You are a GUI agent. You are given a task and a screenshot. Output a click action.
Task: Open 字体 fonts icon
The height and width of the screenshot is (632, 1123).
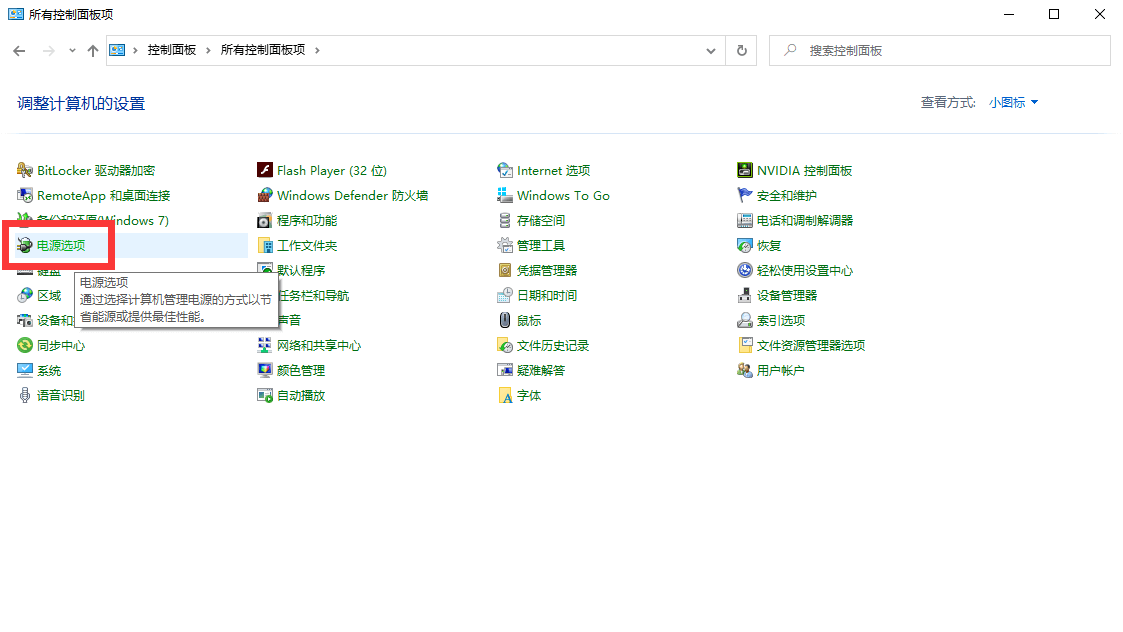[x=505, y=396]
